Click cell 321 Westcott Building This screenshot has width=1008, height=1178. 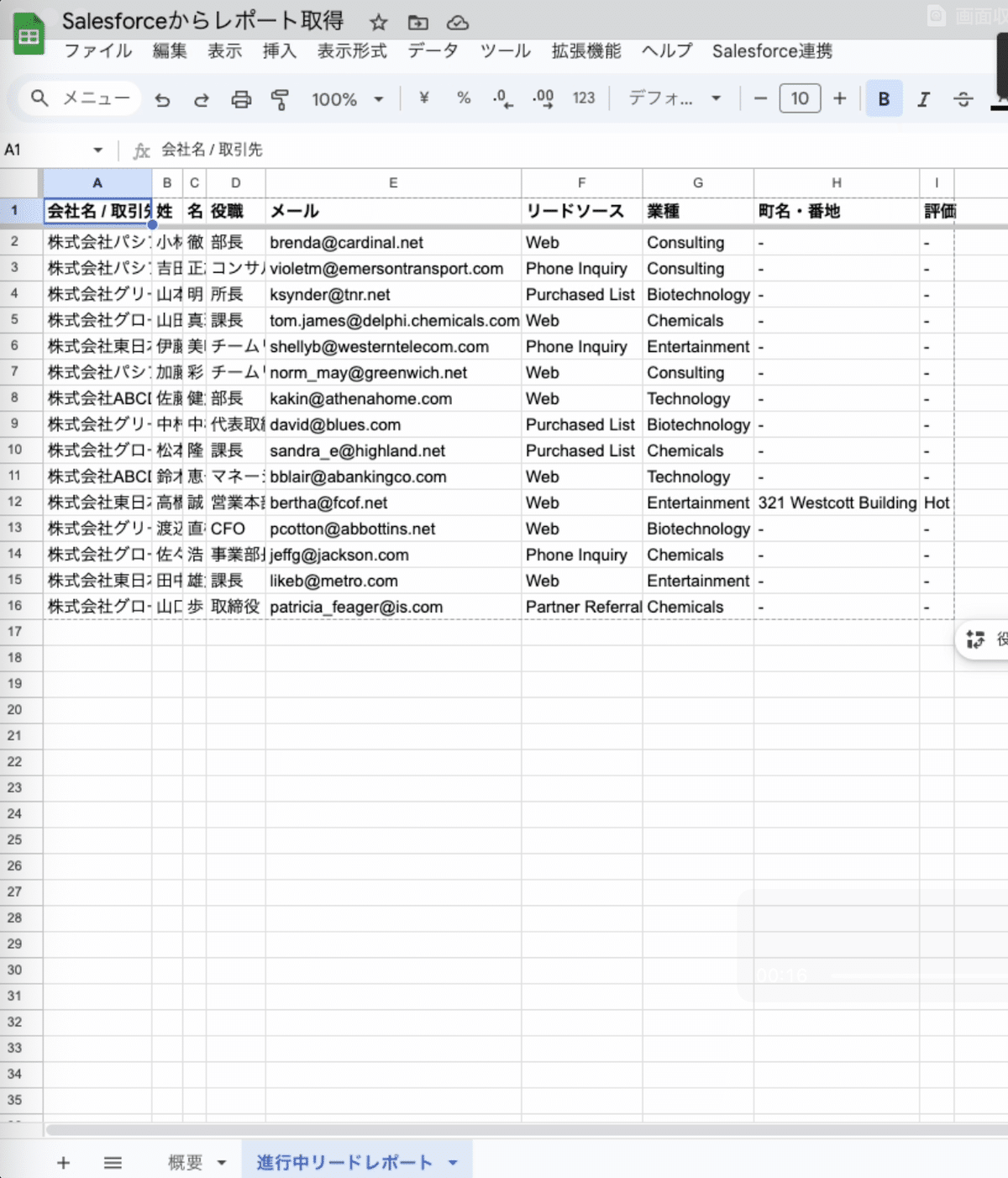tap(837, 502)
